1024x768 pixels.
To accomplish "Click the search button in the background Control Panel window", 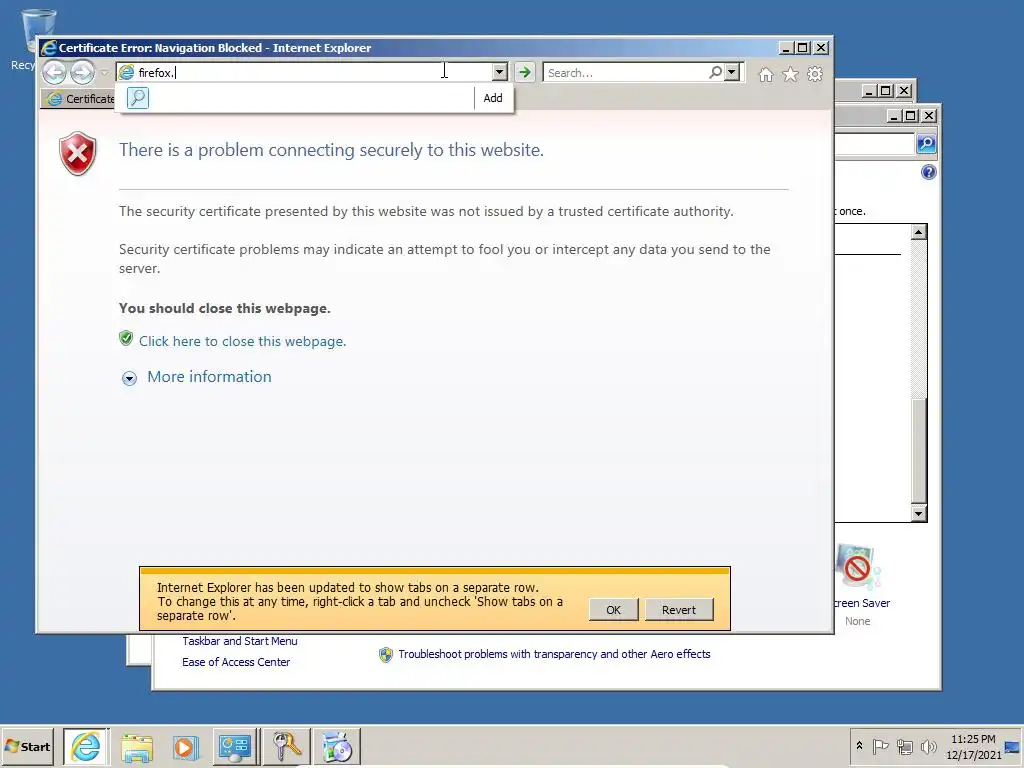I will point(927,144).
